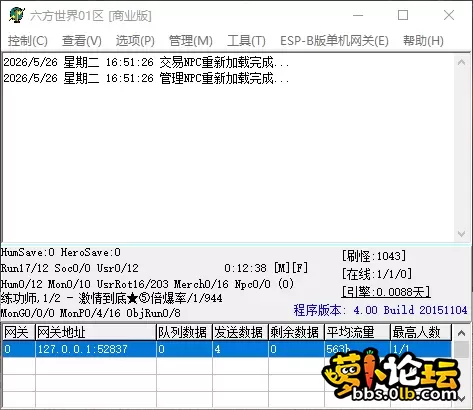The image size is (473, 410).
Task: Click the 网关 column header
Action: pyautogui.click(x=18, y=332)
